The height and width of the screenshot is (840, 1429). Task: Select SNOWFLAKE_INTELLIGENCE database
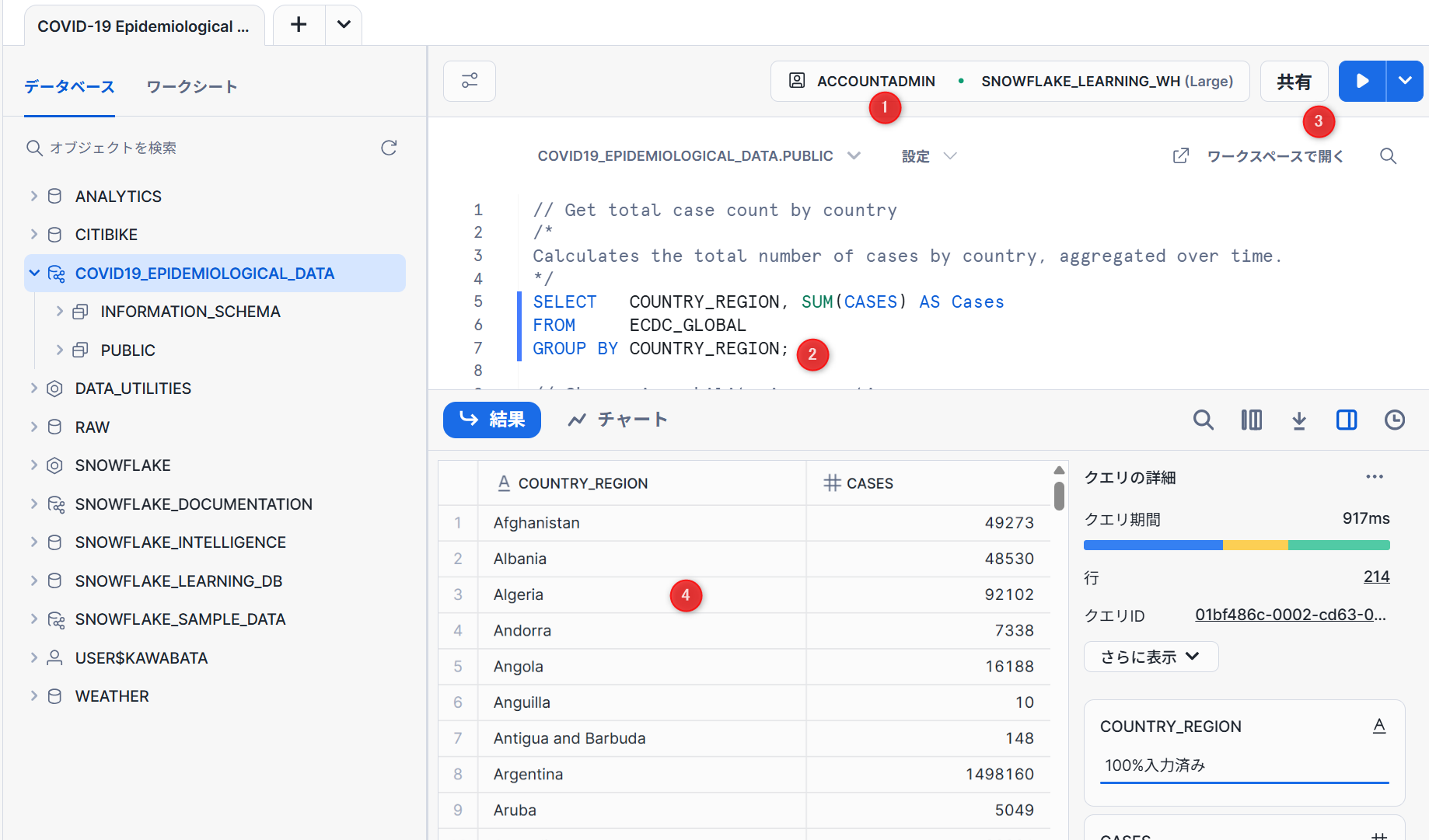click(x=180, y=542)
